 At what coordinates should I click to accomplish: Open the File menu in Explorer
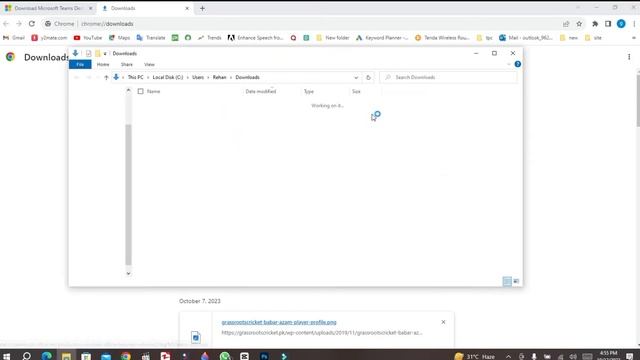[80, 64]
